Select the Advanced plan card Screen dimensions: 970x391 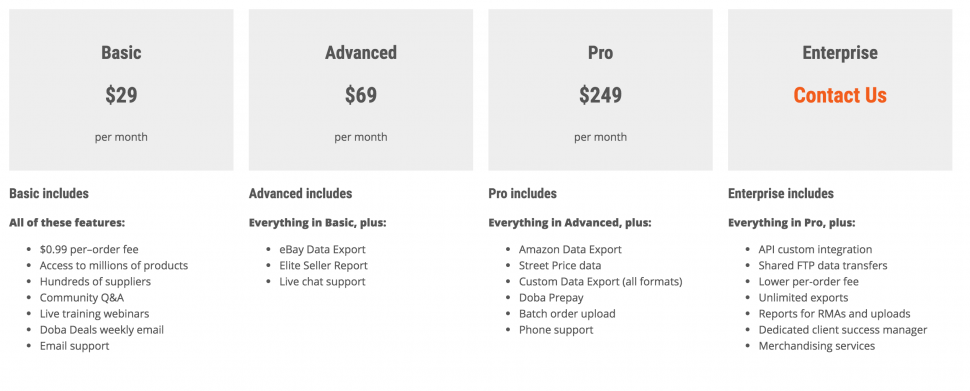pos(361,90)
